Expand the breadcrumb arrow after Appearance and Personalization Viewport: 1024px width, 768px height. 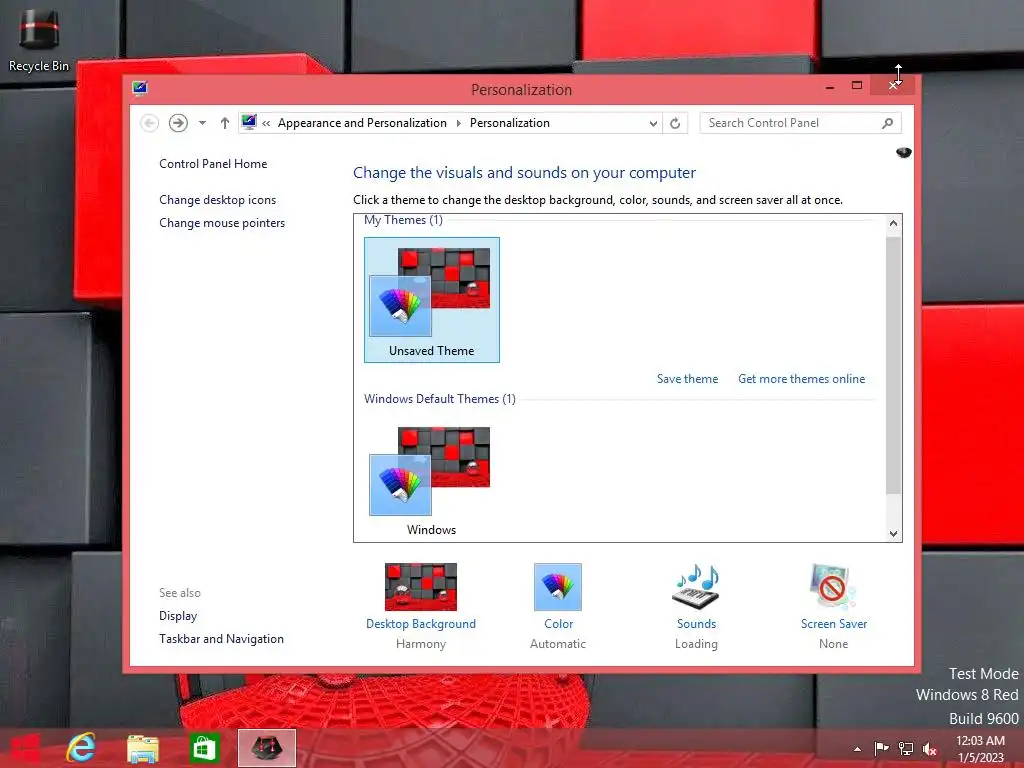click(458, 123)
